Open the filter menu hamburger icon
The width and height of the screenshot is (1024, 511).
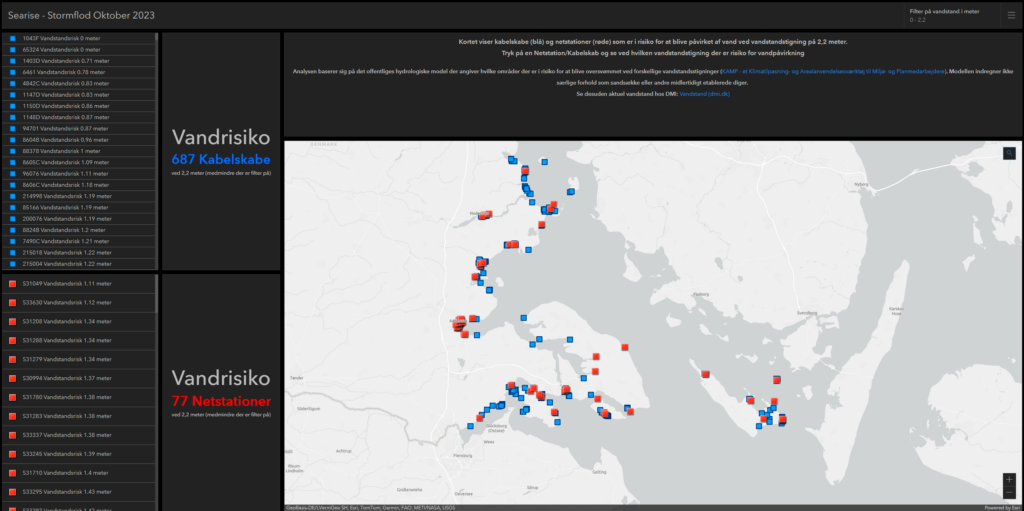[x=1009, y=15]
